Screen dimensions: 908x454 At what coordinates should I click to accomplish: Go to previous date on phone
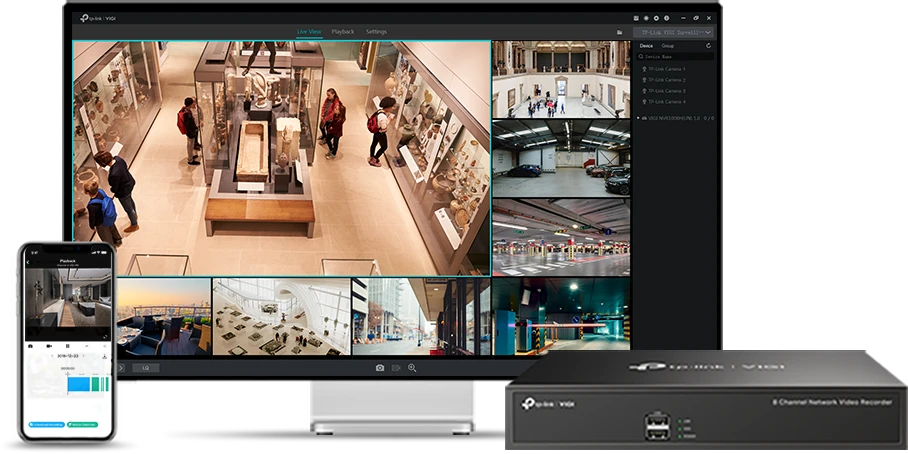click(52, 356)
